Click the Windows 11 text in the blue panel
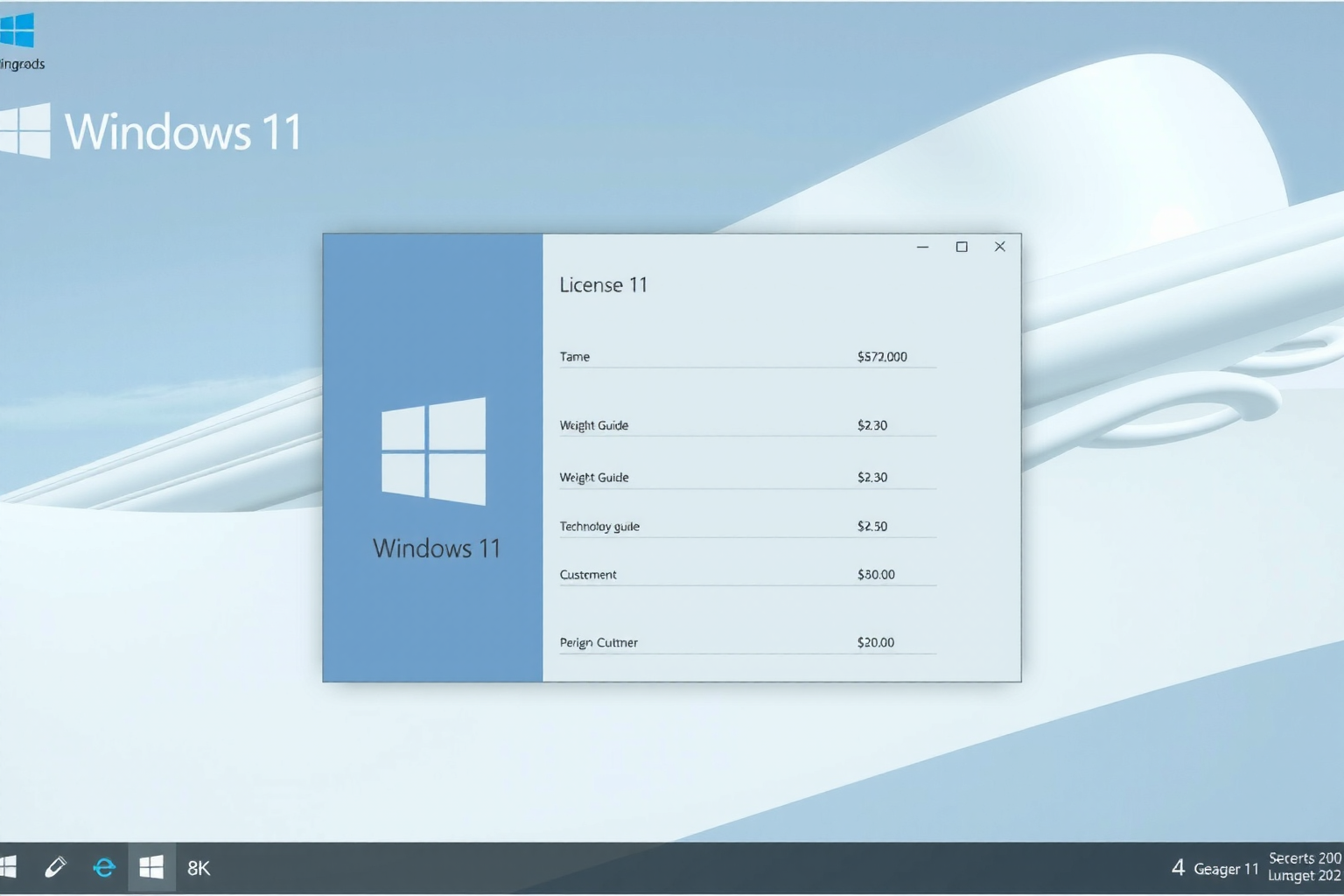Viewport: 1344px width, 896px height. pos(437,549)
